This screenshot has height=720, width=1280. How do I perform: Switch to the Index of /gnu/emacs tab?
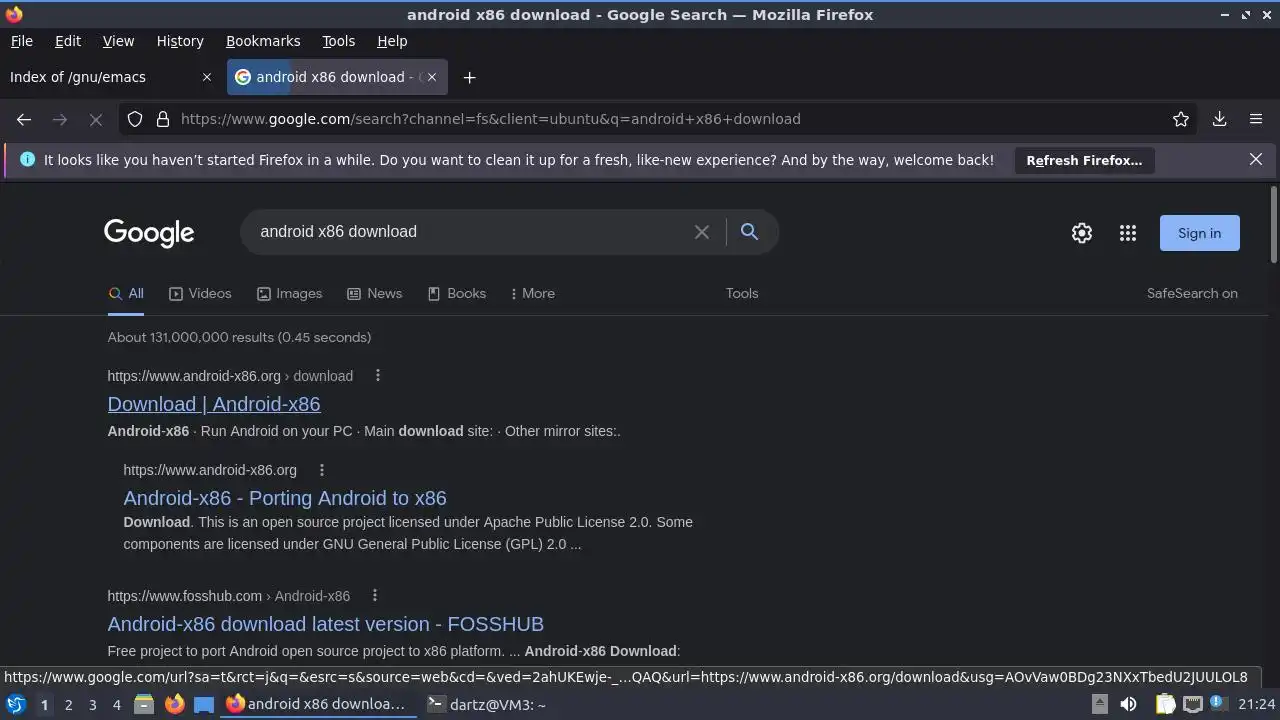[110, 77]
